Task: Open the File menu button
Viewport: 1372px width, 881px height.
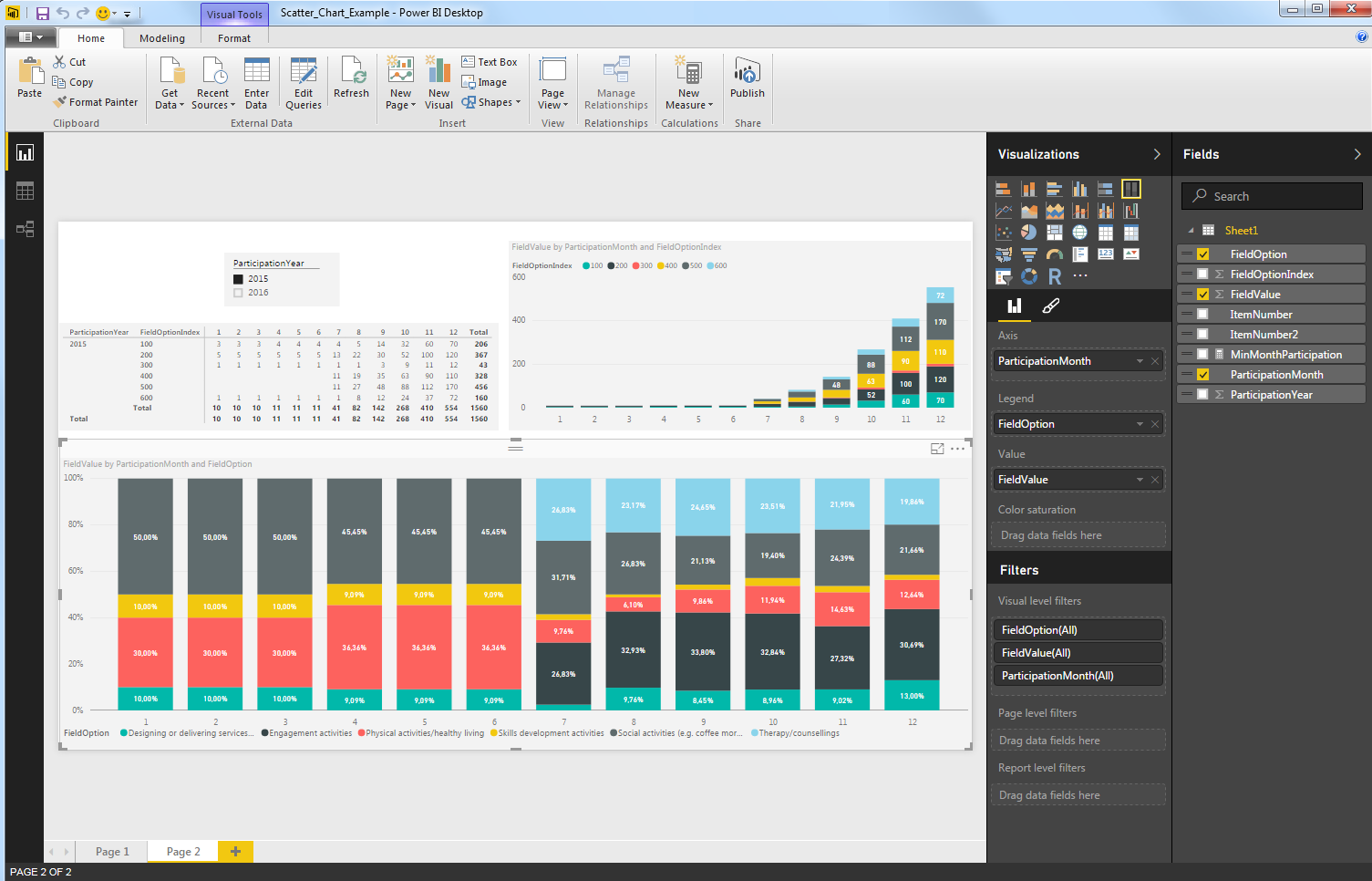Action: [31, 37]
